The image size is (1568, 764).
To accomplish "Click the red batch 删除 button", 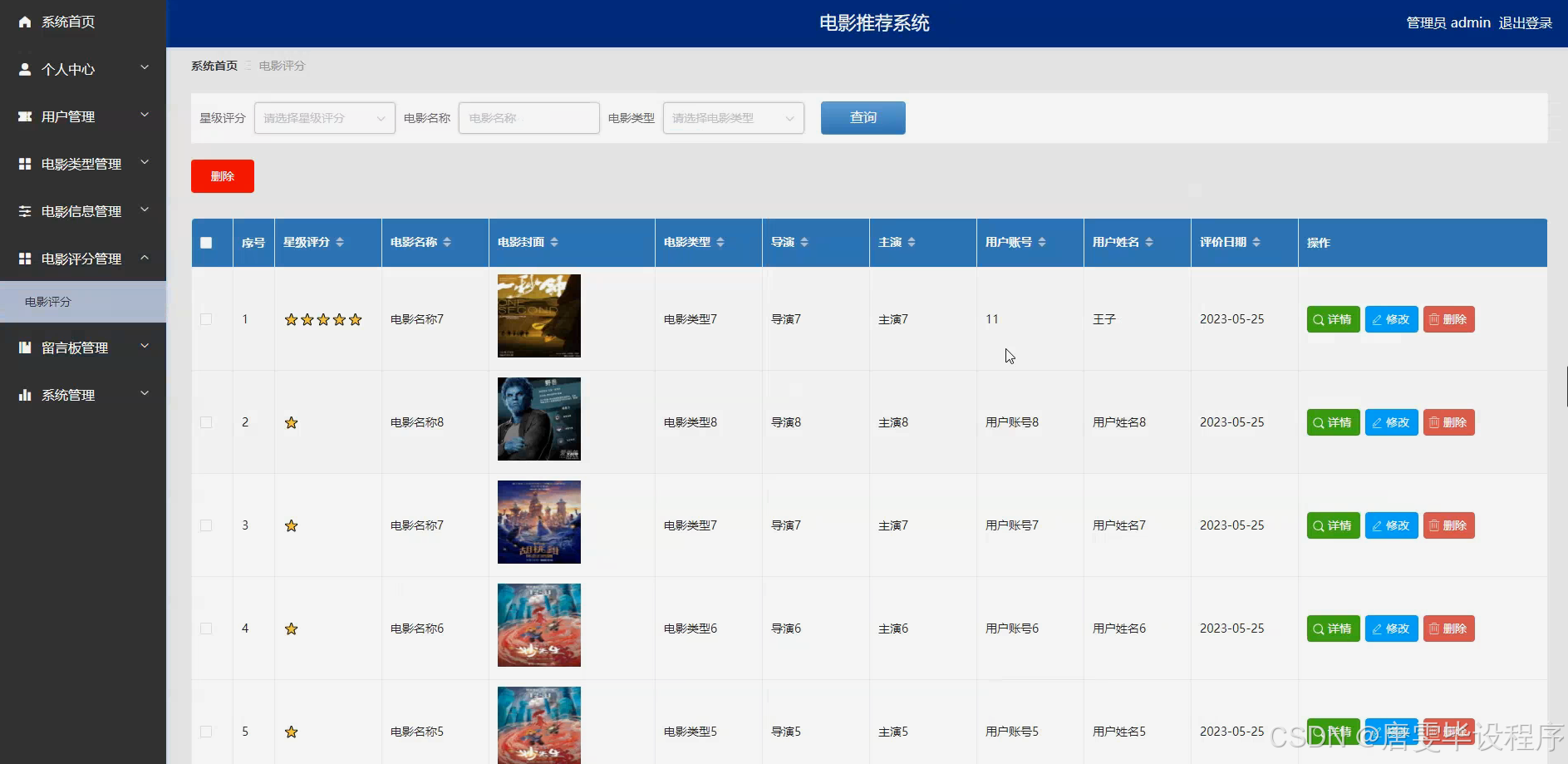I will point(223,176).
